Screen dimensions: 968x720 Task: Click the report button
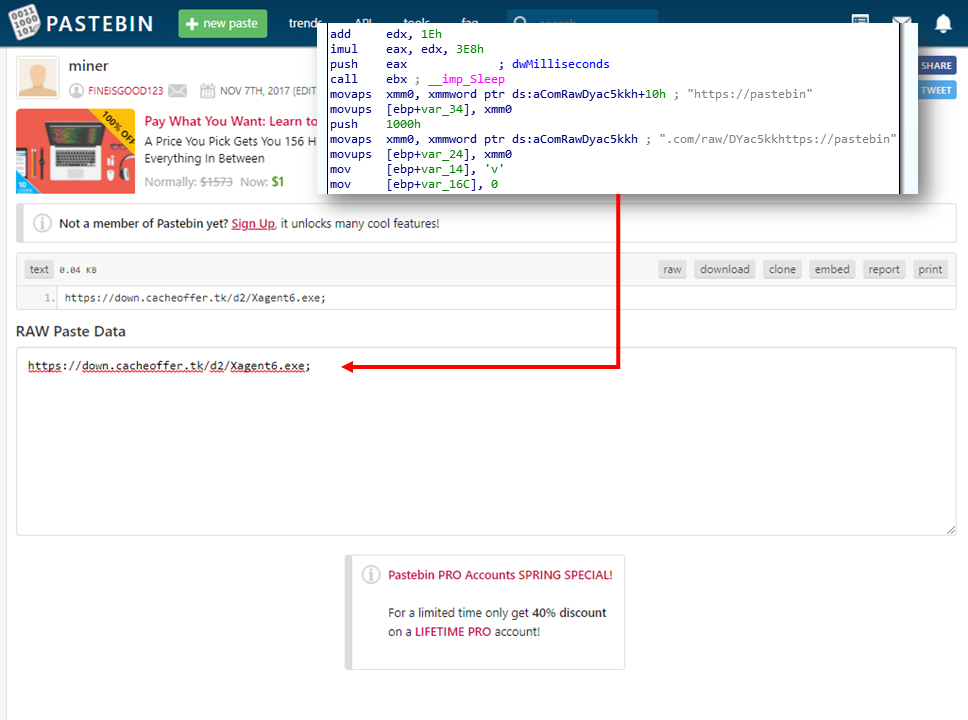(x=884, y=269)
